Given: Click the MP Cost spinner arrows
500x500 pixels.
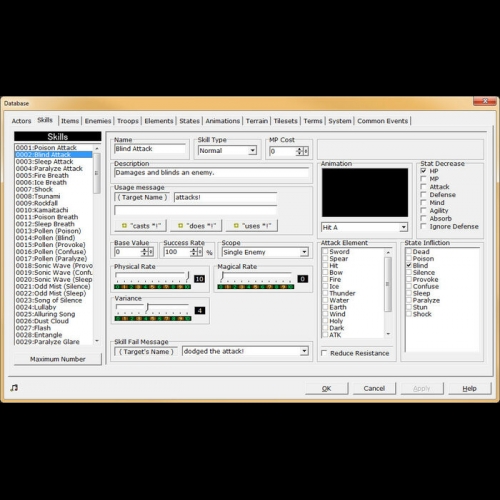Looking at the screenshot, I should tap(299, 151).
